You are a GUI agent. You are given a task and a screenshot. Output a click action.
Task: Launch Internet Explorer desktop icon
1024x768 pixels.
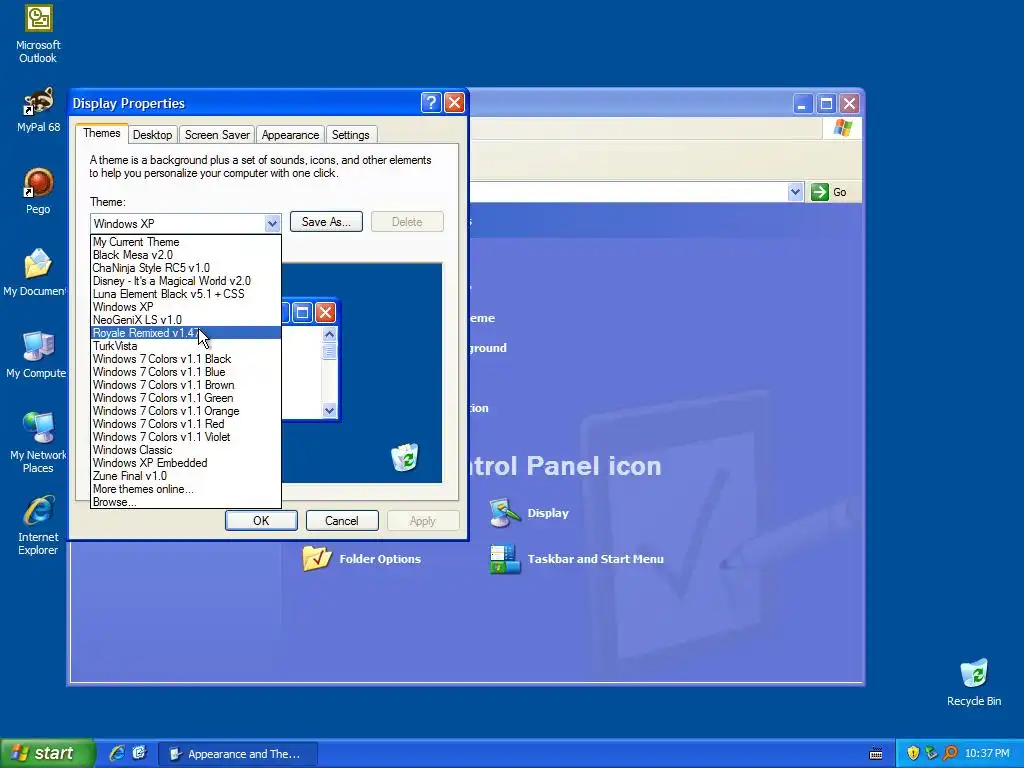(38, 526)
